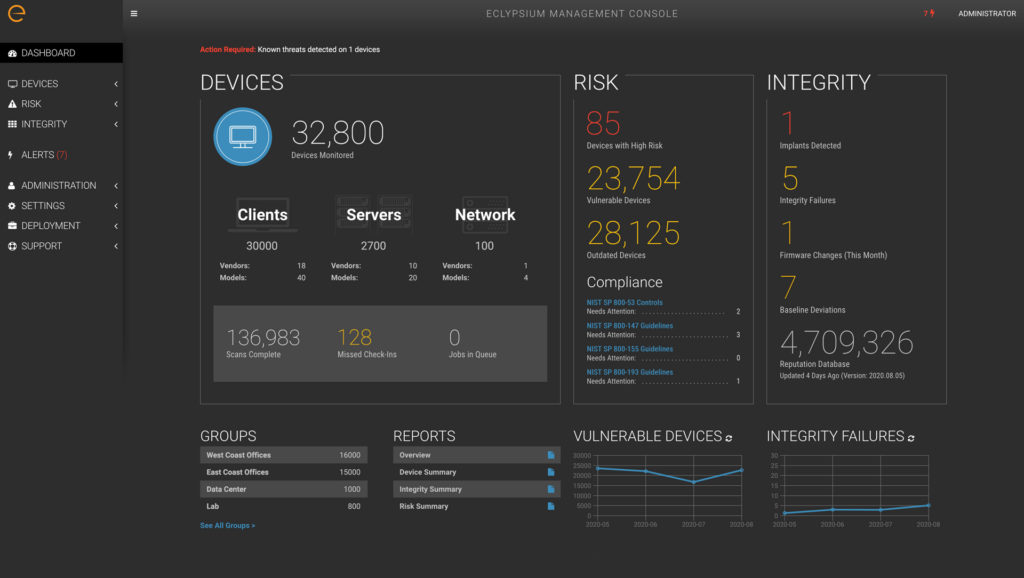Viewport: 1024px width, 578px height.
Task: Go to Dashboard in sidebar
Action: [x=61, y=53]
